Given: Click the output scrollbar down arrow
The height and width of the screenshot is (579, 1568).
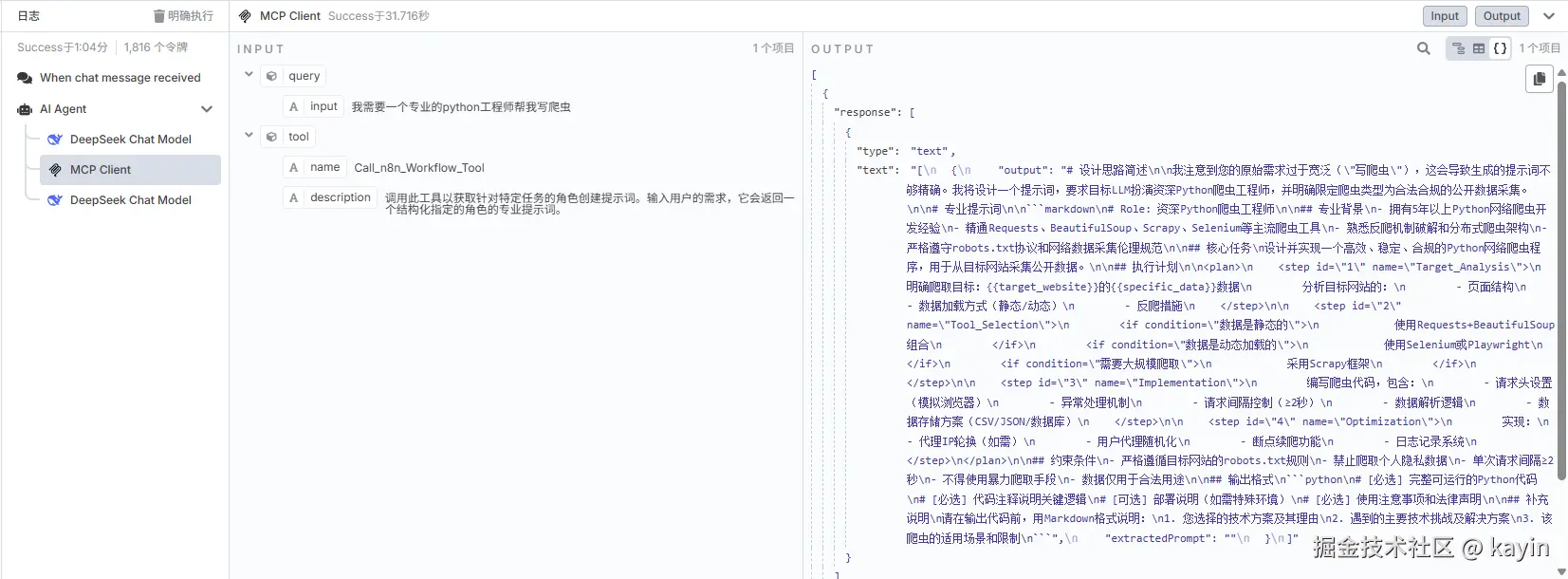Looking at the screenshot, I should [1561, 572].
